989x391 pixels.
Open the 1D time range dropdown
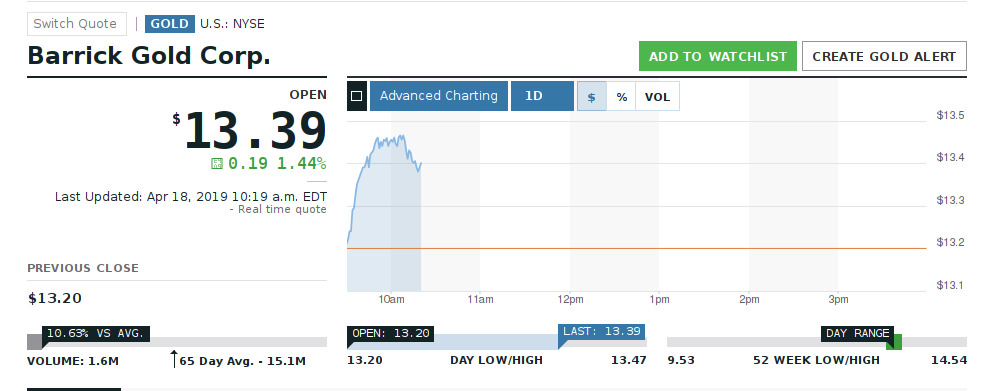pyautogui.click(x=542, y=96)
